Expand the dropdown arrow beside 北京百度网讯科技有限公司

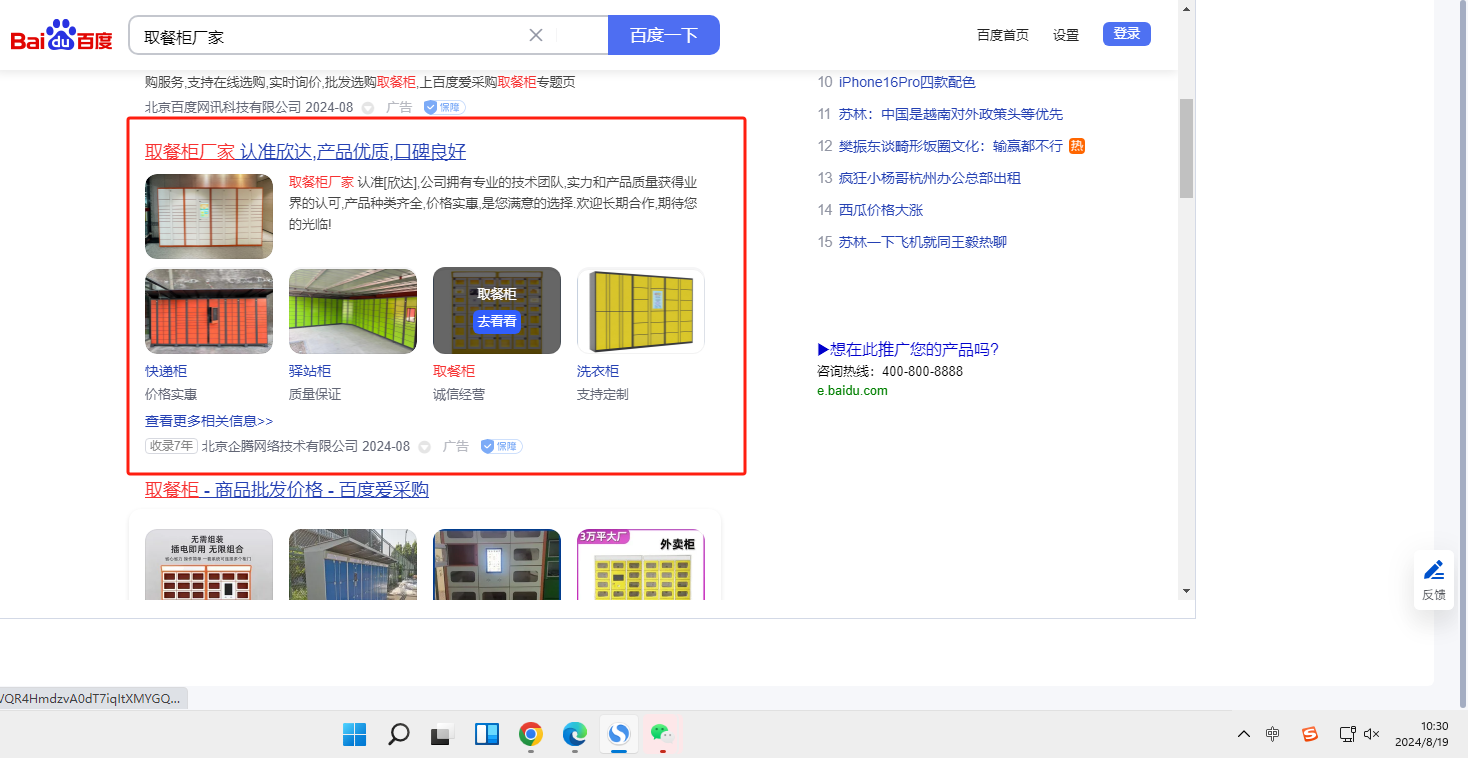(368, 108)
